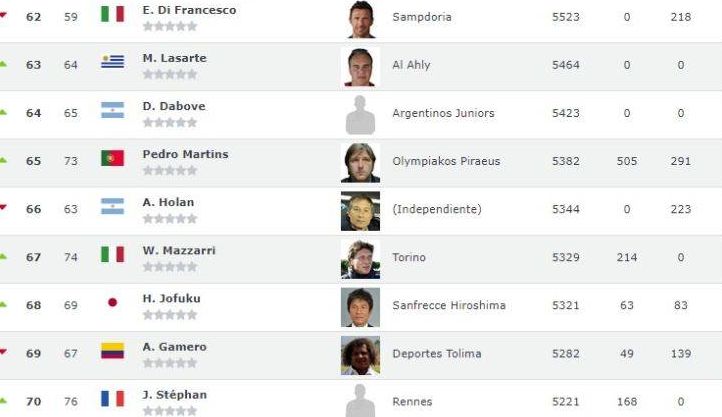Open Pedro Martins coach profile
The image size is (722, 417).
pos(185,154)
